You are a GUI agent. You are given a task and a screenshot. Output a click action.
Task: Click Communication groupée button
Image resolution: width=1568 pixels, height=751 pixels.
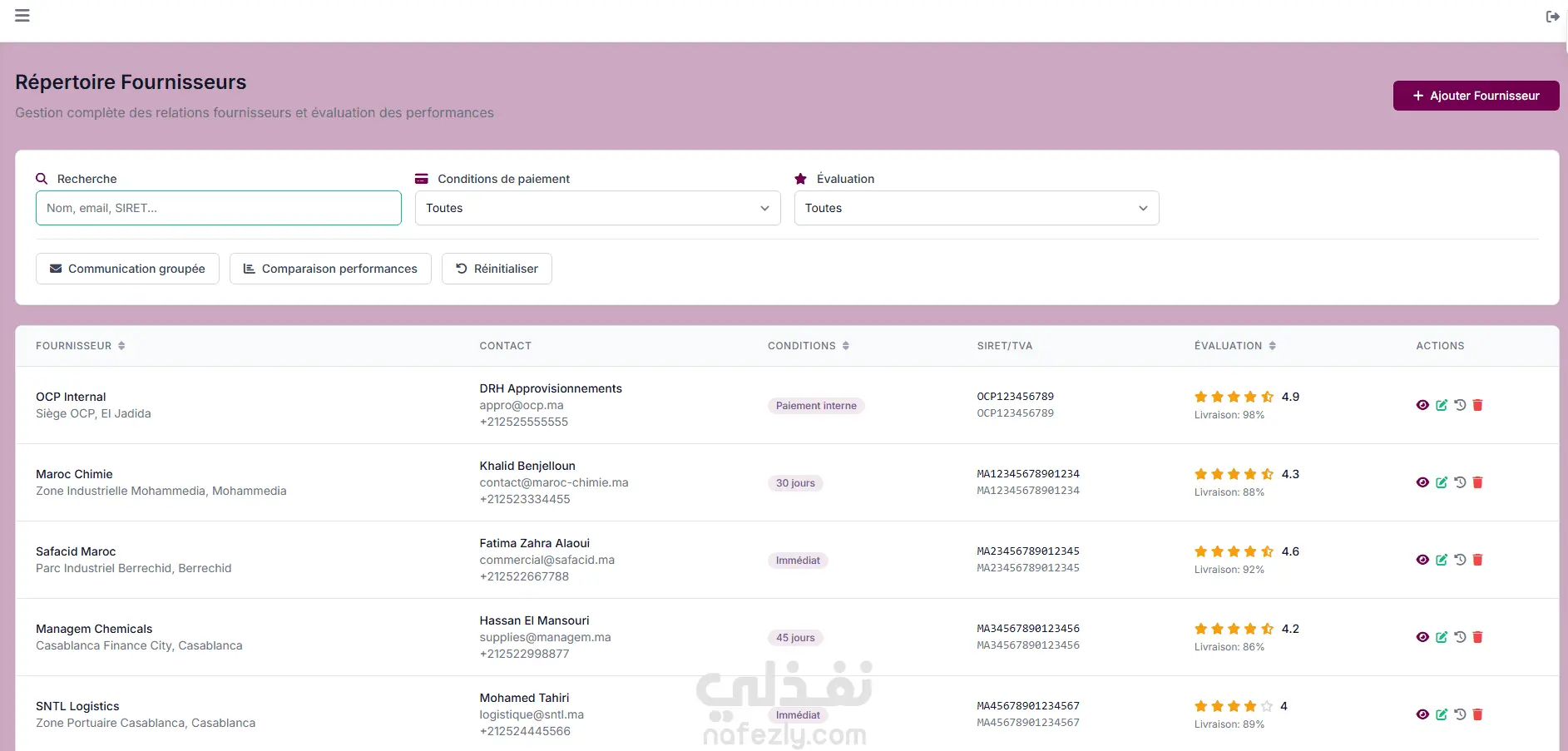pos(127,269)
